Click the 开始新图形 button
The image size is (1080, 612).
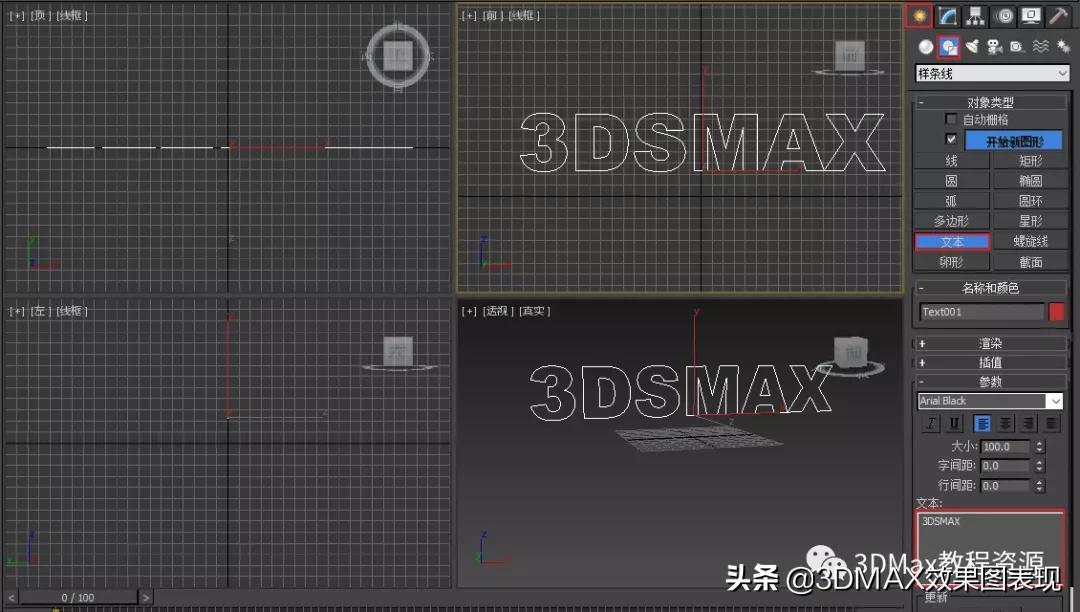(1014, 141)
